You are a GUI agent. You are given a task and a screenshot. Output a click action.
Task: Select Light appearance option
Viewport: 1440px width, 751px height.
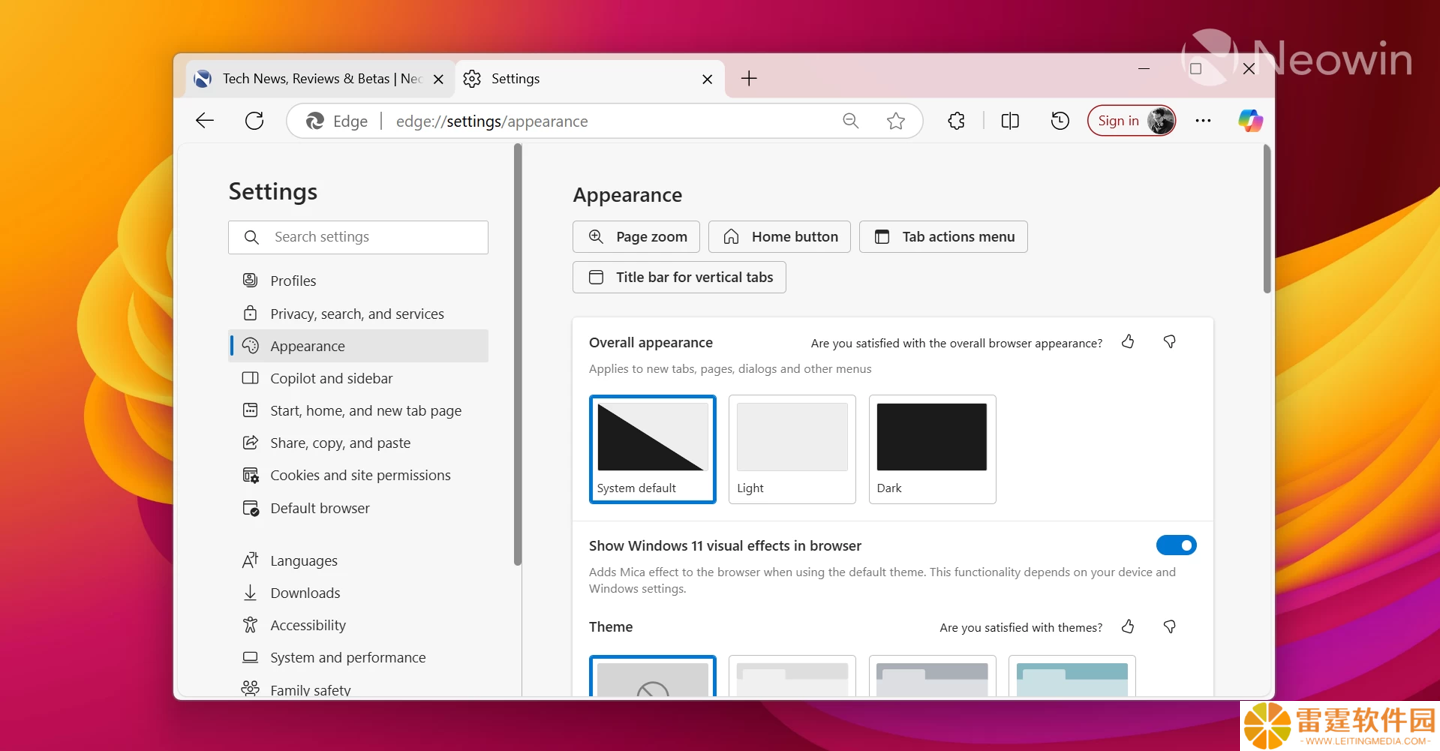[x=792, y=449]
